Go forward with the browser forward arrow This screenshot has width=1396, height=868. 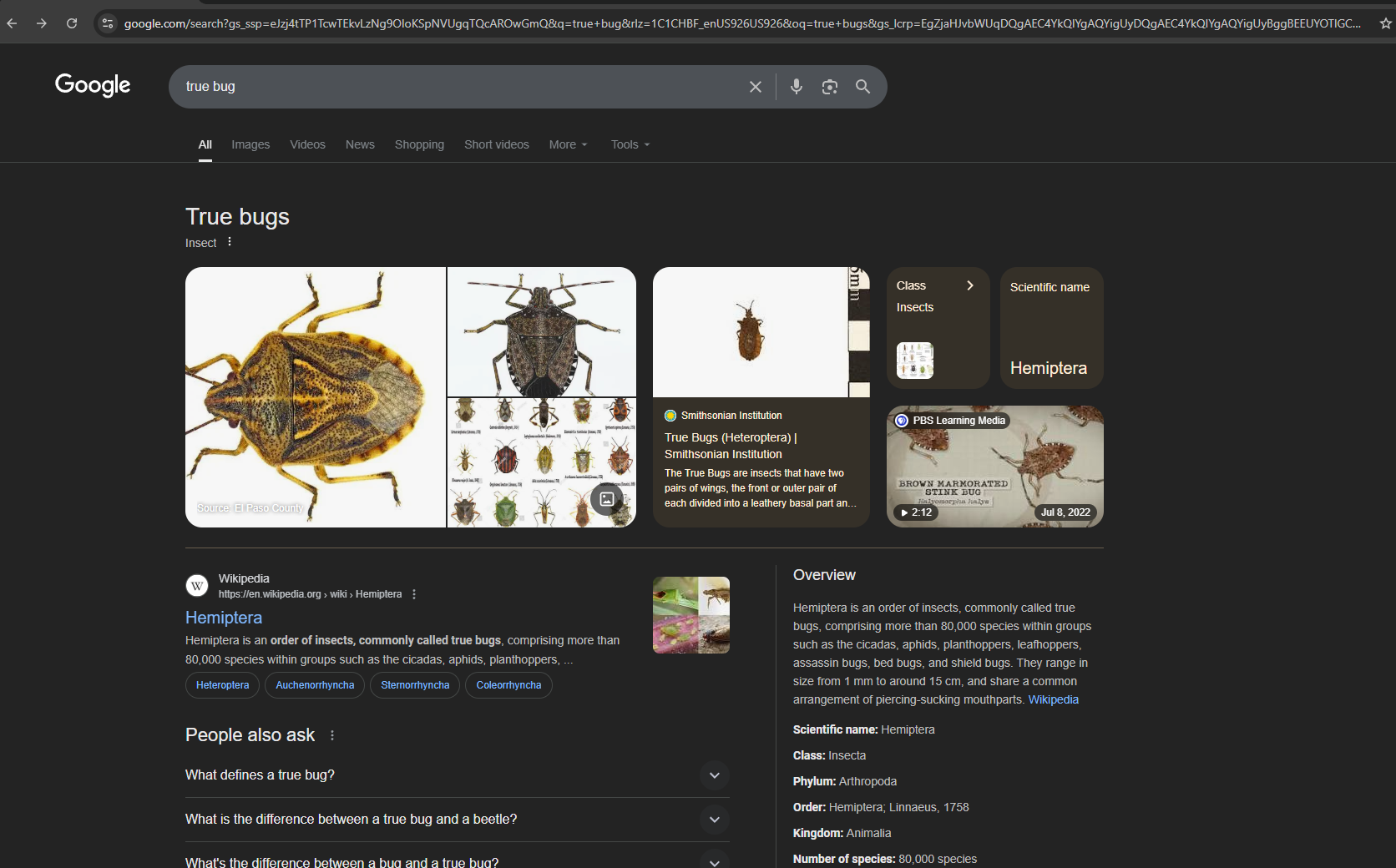pyautogui.click(x=42, y=23)
